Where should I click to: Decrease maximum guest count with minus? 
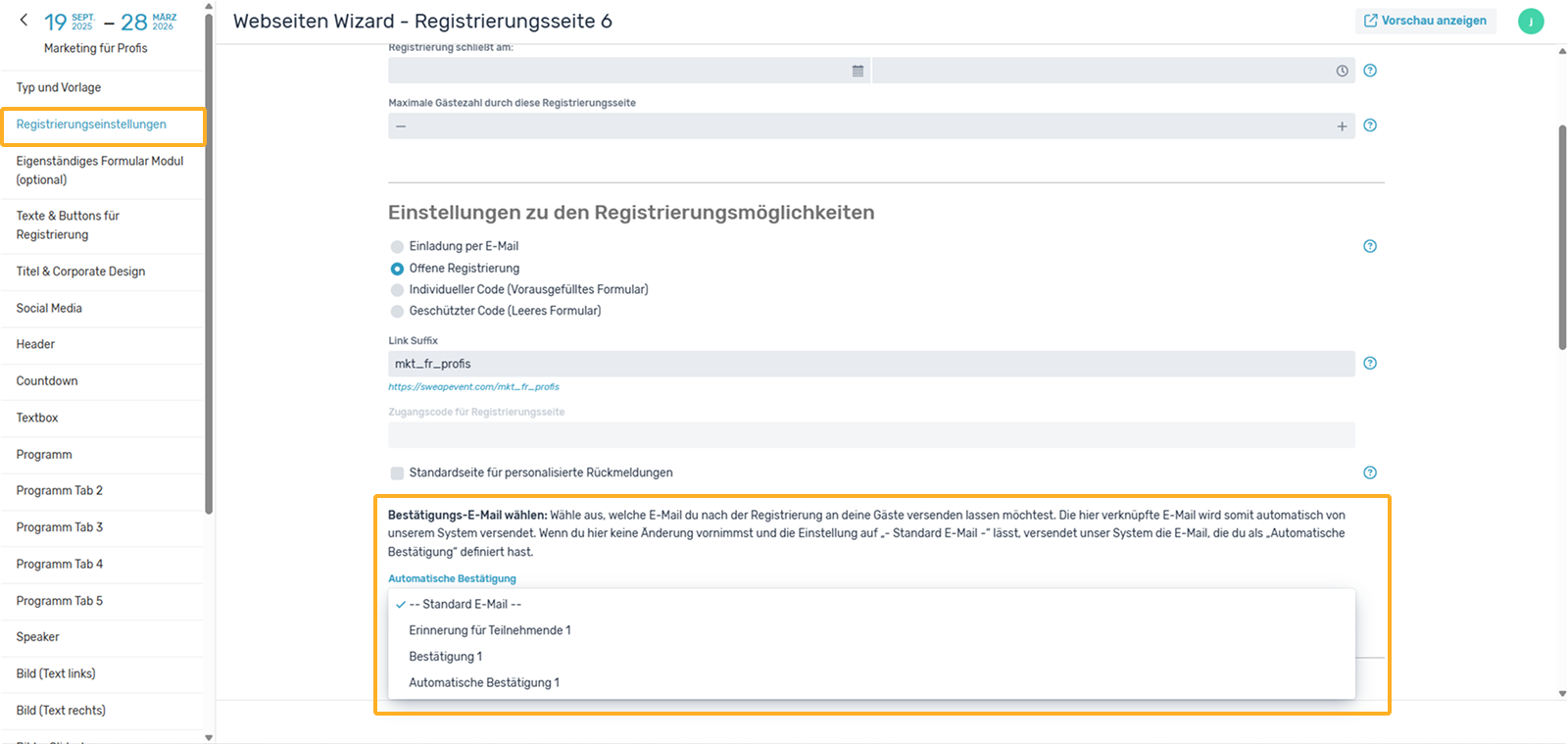click(x=401, y=125)
